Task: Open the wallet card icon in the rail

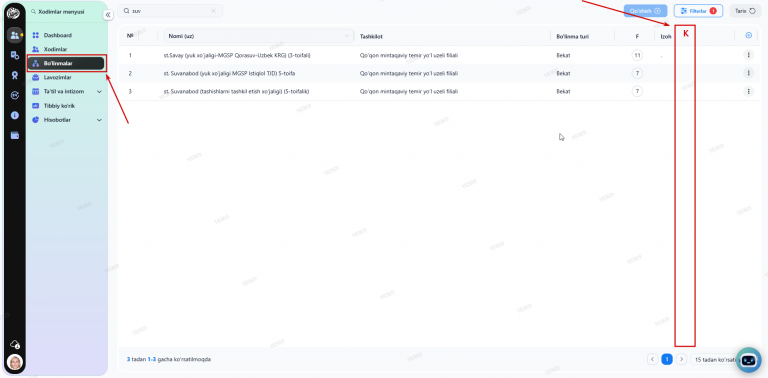Action: point(15,136)
